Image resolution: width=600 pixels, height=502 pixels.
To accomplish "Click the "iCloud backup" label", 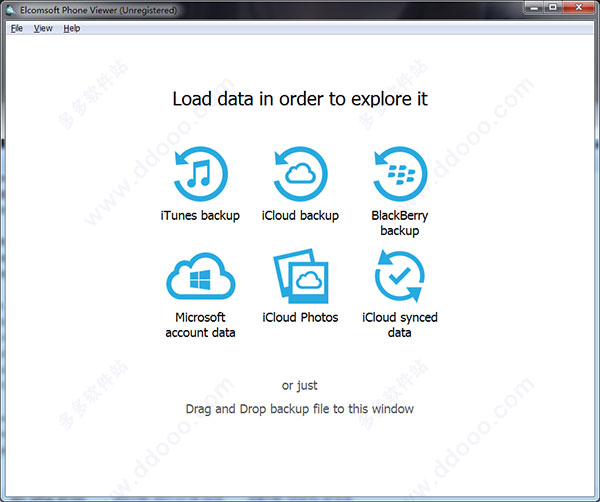I will [x=300, y=215].
